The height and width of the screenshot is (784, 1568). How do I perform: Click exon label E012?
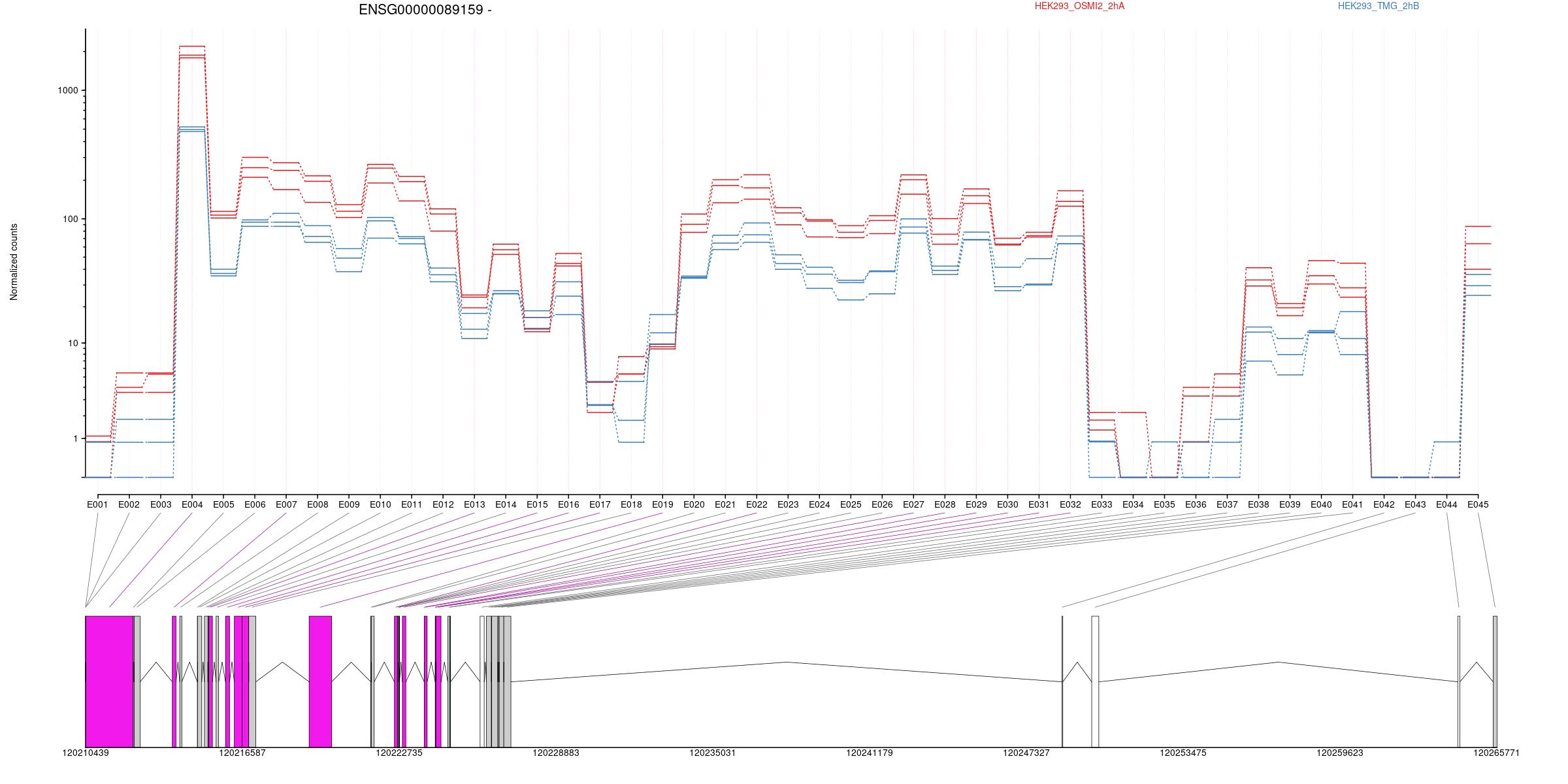[x=443, y=504]
